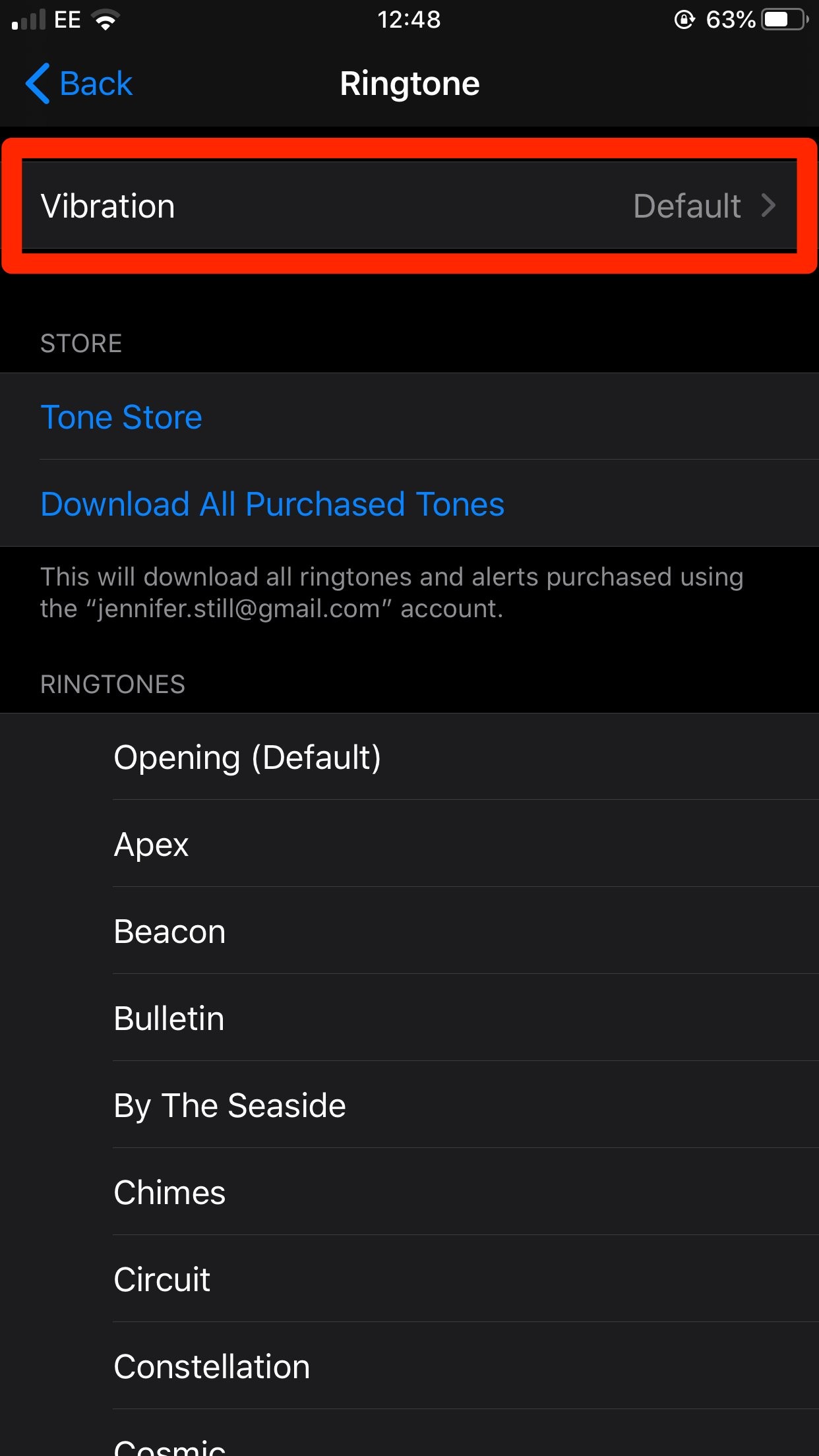
Task: Click the blue back chevron icon
Action: (x=38, y=83)
